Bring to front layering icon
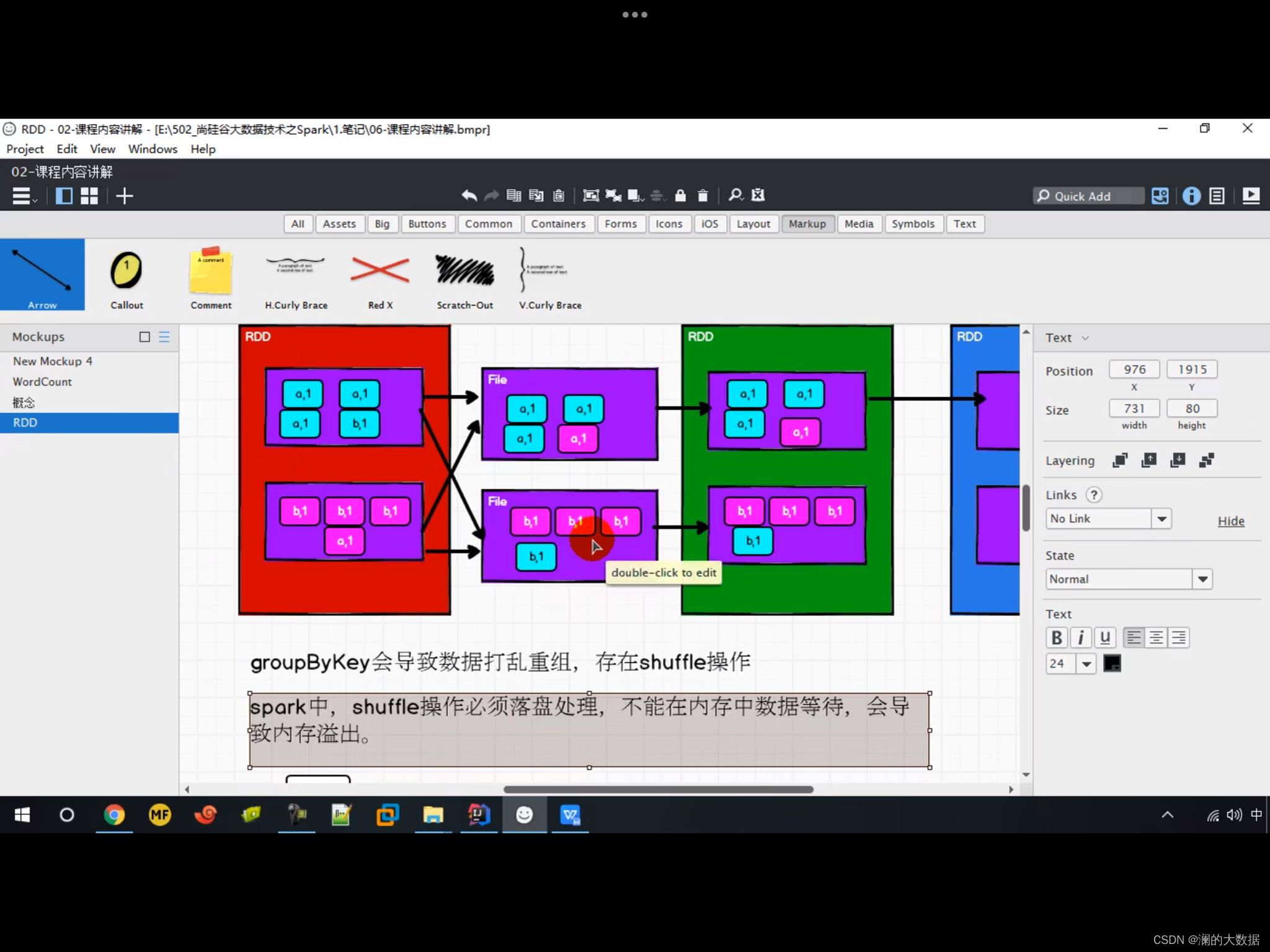 (1120, 461)
